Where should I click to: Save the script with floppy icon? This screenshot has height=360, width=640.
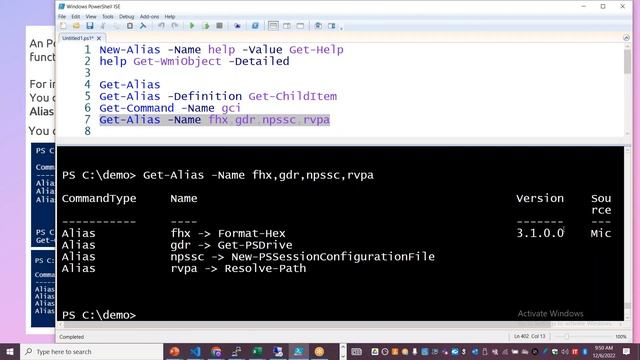coord(90,26)
